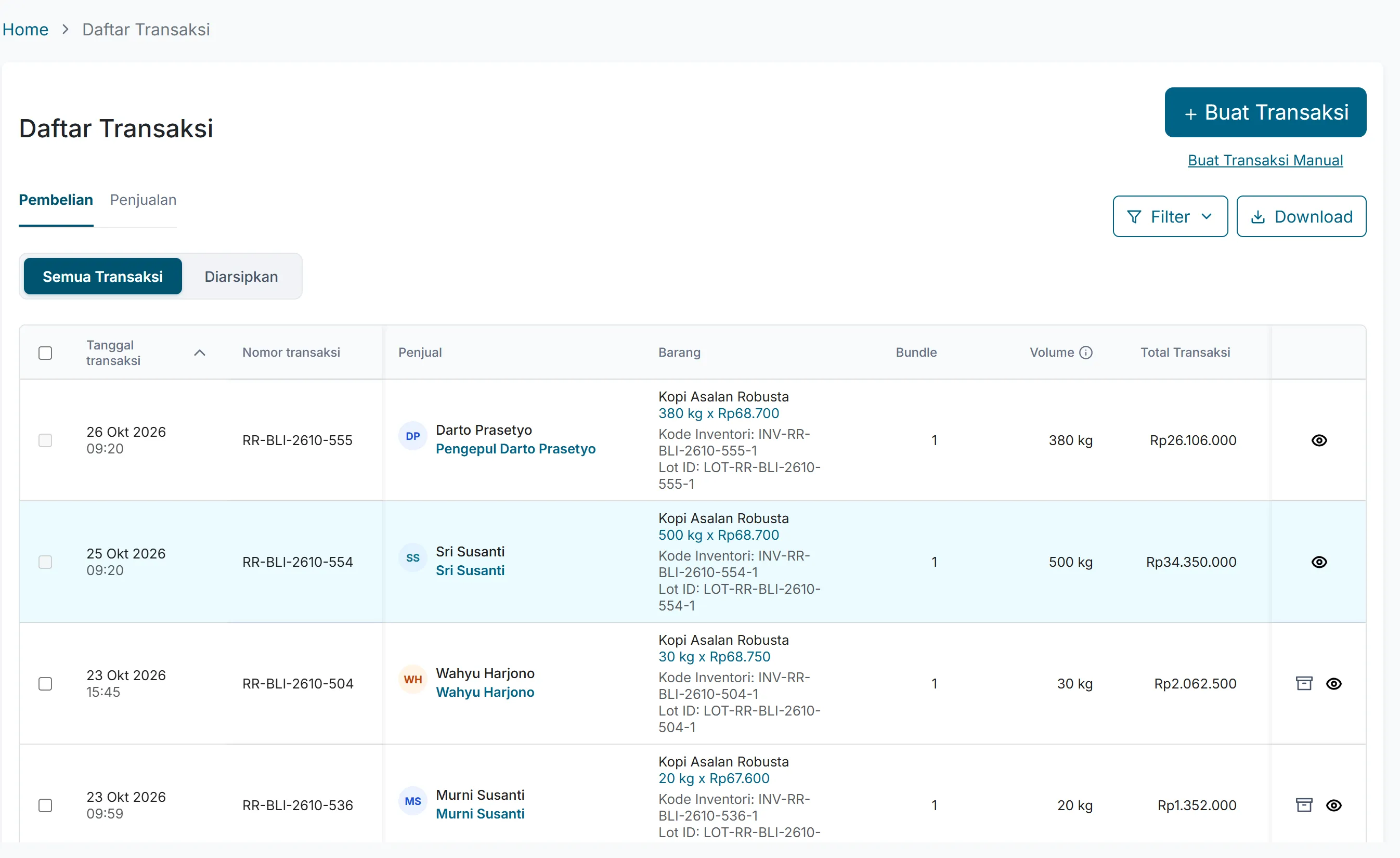Click the WH avatar of Wahyu Harjono

click(412, 680)
